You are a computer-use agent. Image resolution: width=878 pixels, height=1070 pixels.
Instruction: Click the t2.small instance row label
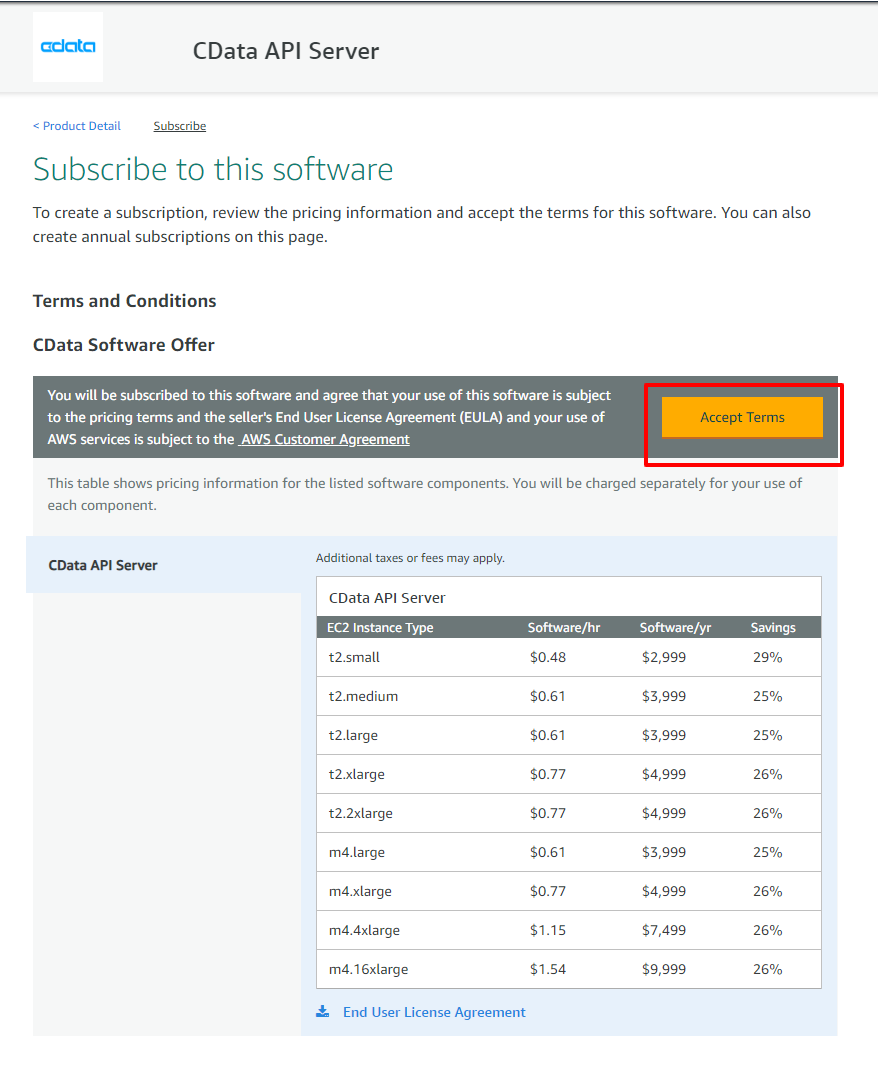(x=354, y=657)
